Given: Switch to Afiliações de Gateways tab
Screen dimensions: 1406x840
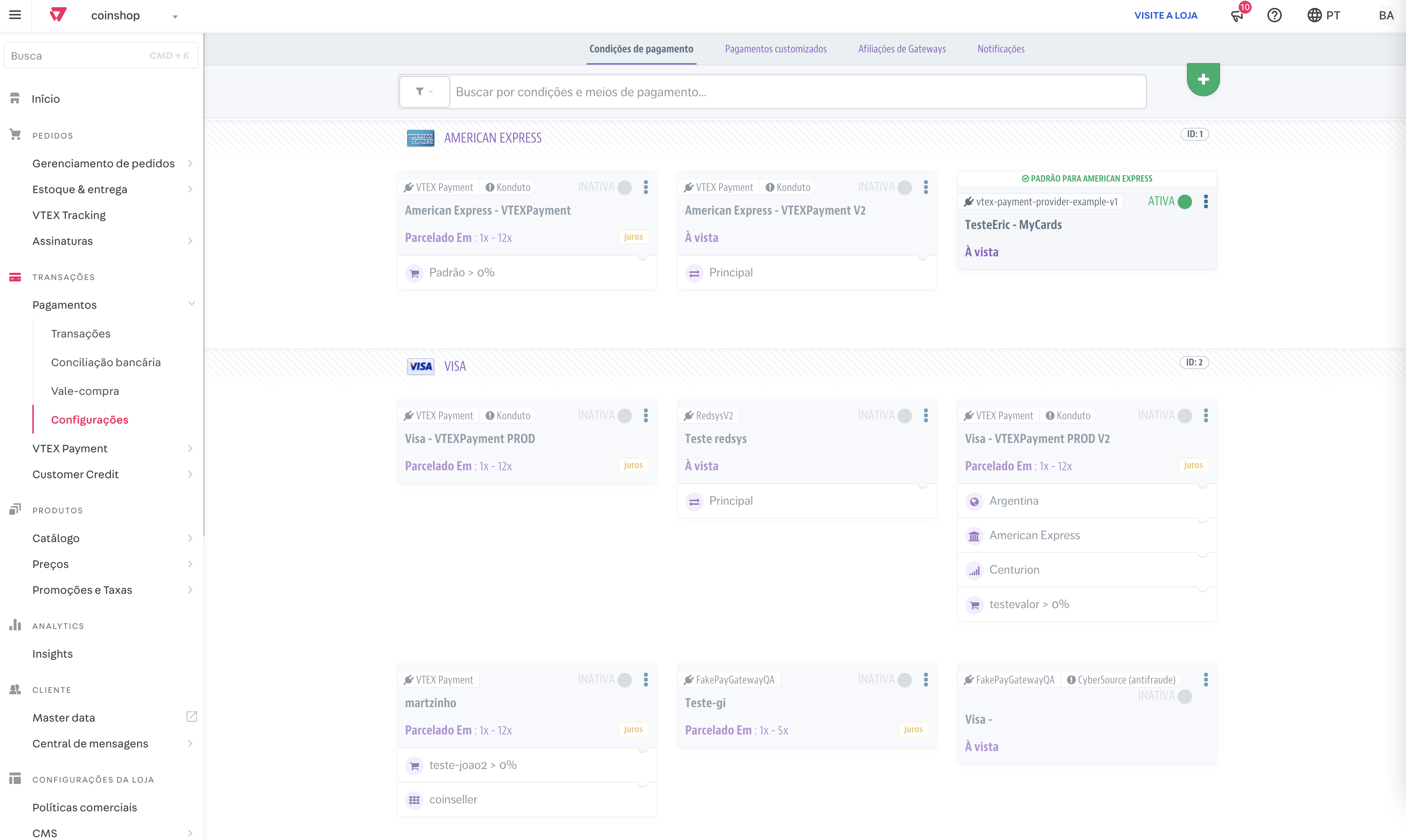Looking at the screenshot, I should (902, 49).
